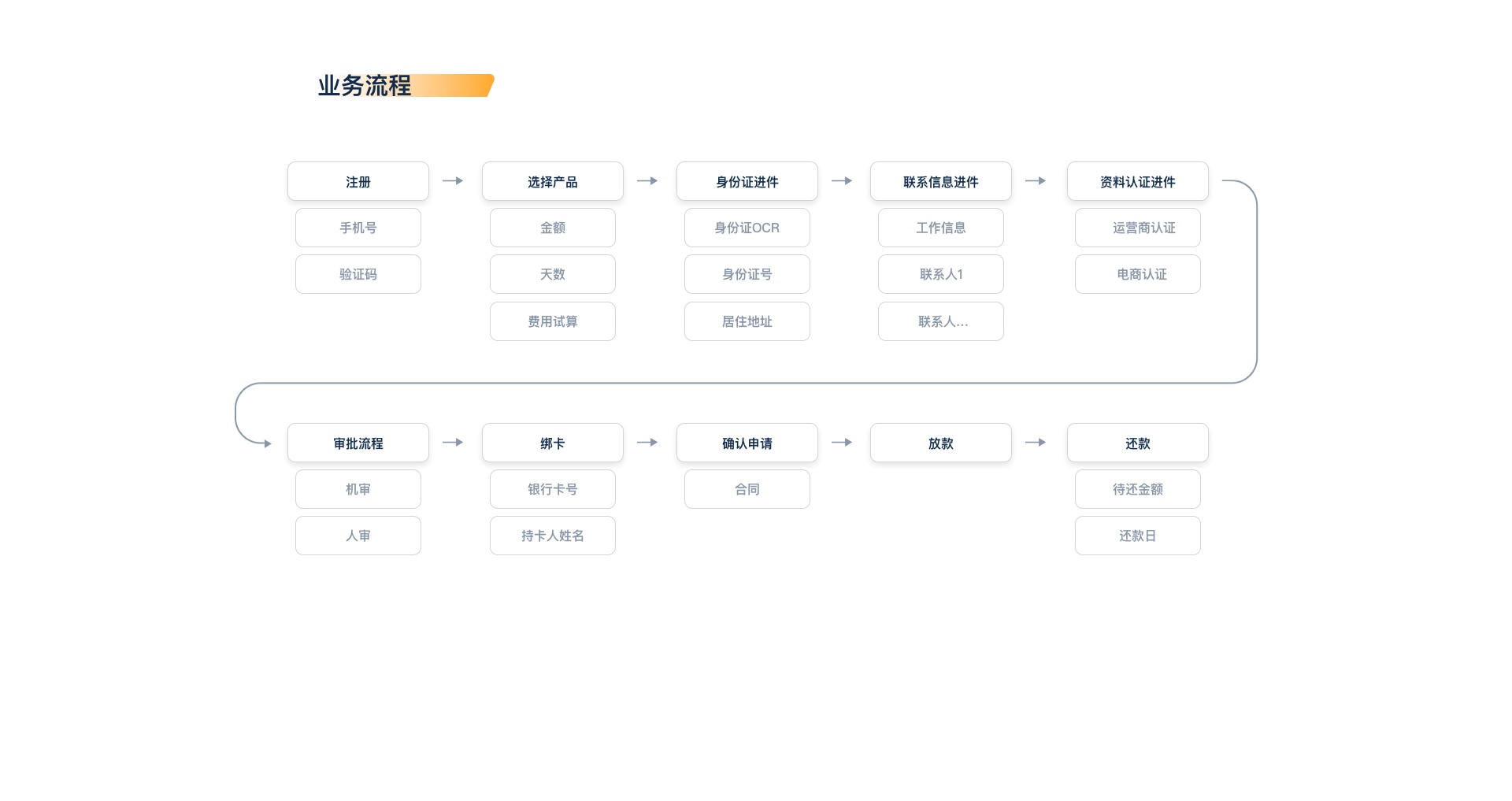Select the 还款 step box
This screenshot has width=1512, height=801.
(1138, 443)
